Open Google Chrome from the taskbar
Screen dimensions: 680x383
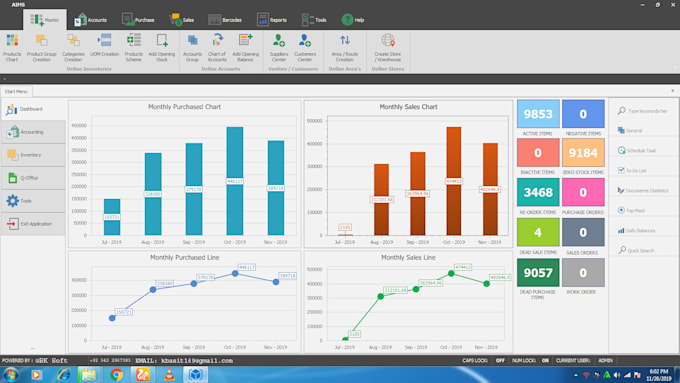116,374
